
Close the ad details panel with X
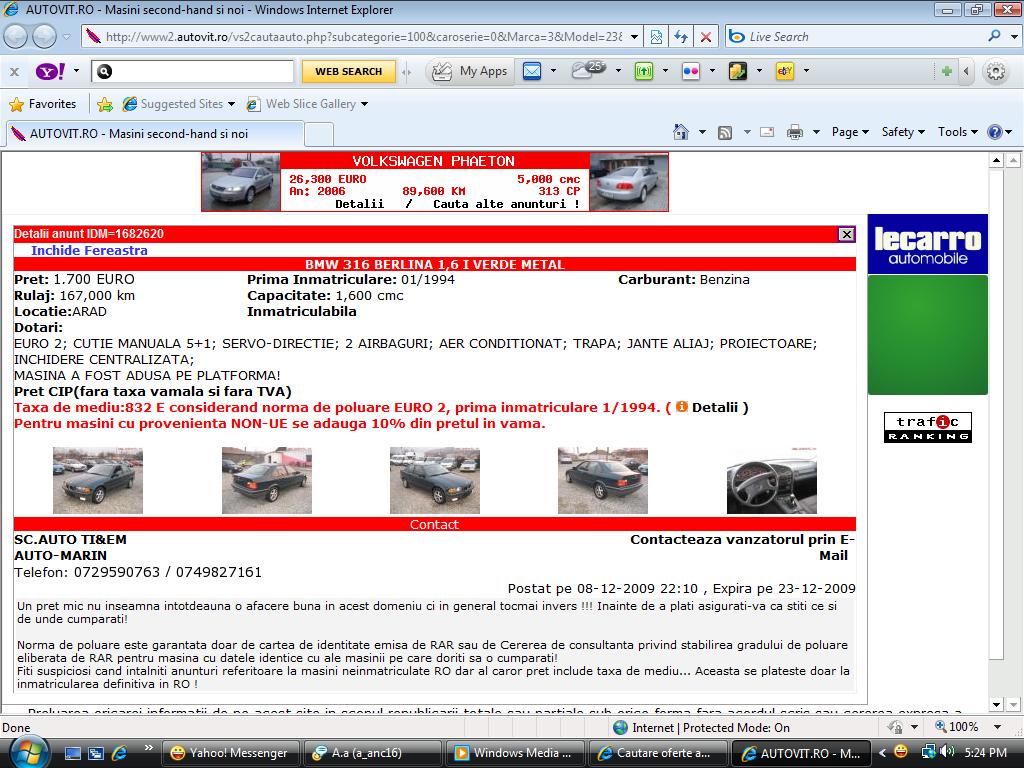pyautogui.click(x=846, y=234)
